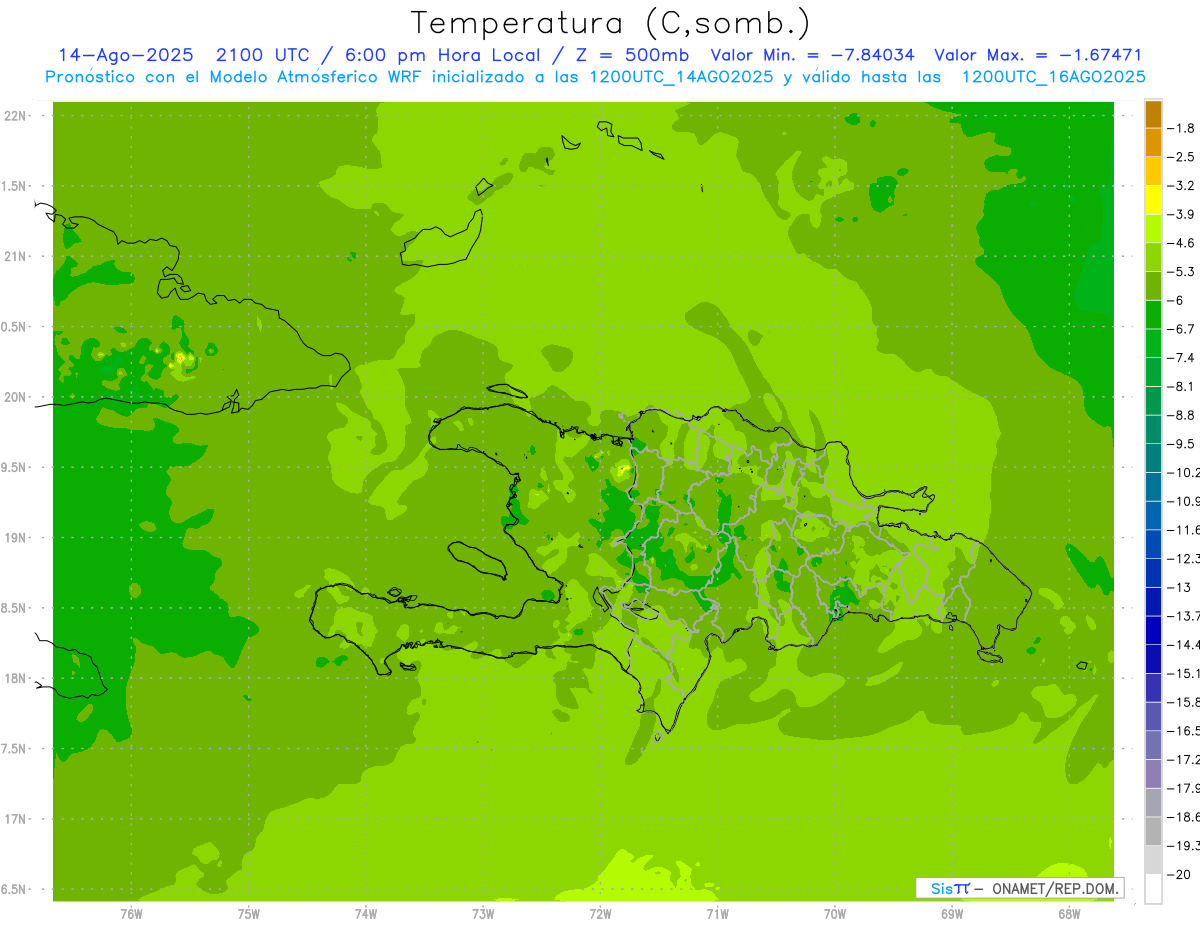Click the "-3.2" color scale value
The image size is (1200, 927).
click(1182, 185)
